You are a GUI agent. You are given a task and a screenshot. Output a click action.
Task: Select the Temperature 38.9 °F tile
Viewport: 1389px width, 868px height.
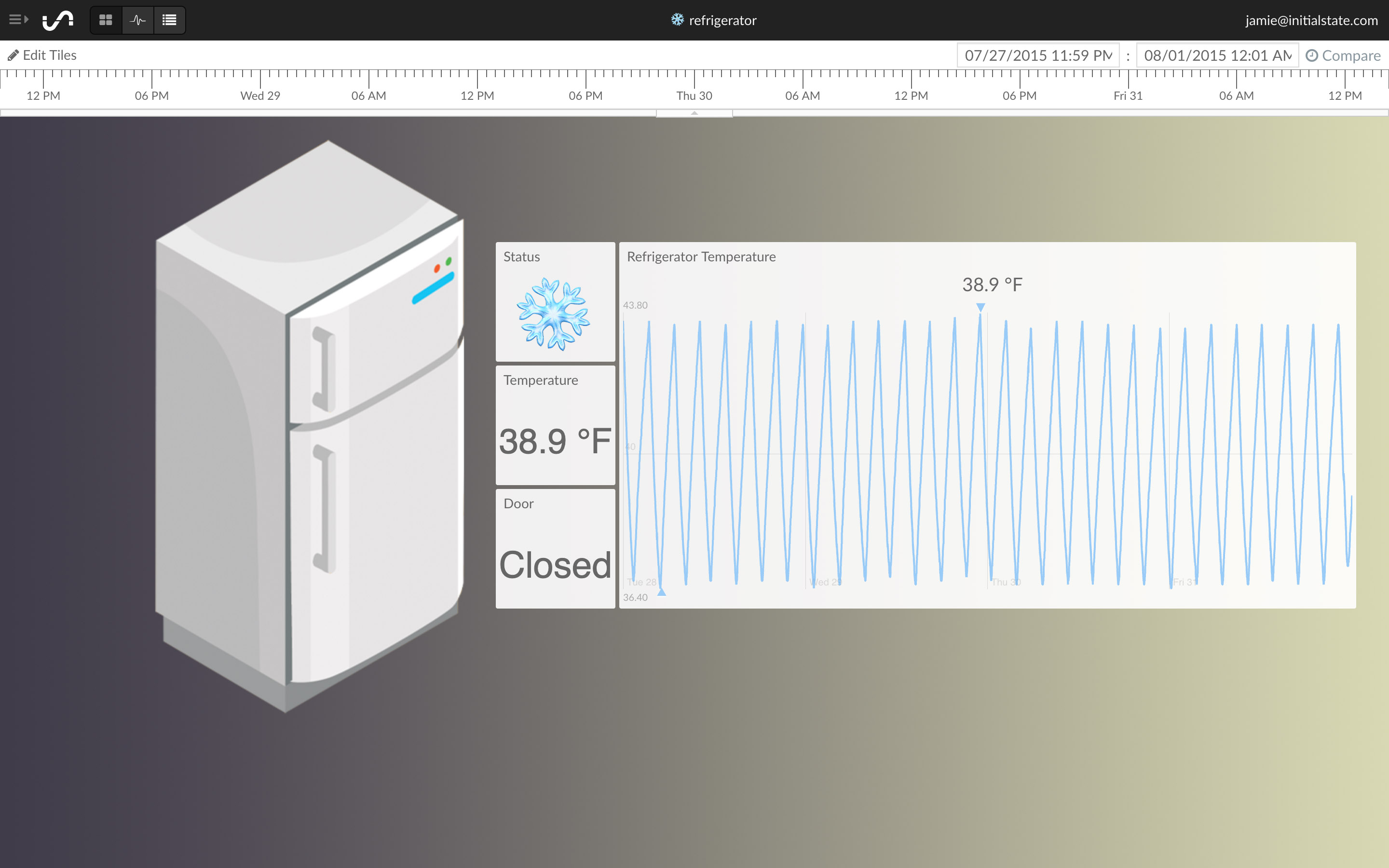(555, 425)
